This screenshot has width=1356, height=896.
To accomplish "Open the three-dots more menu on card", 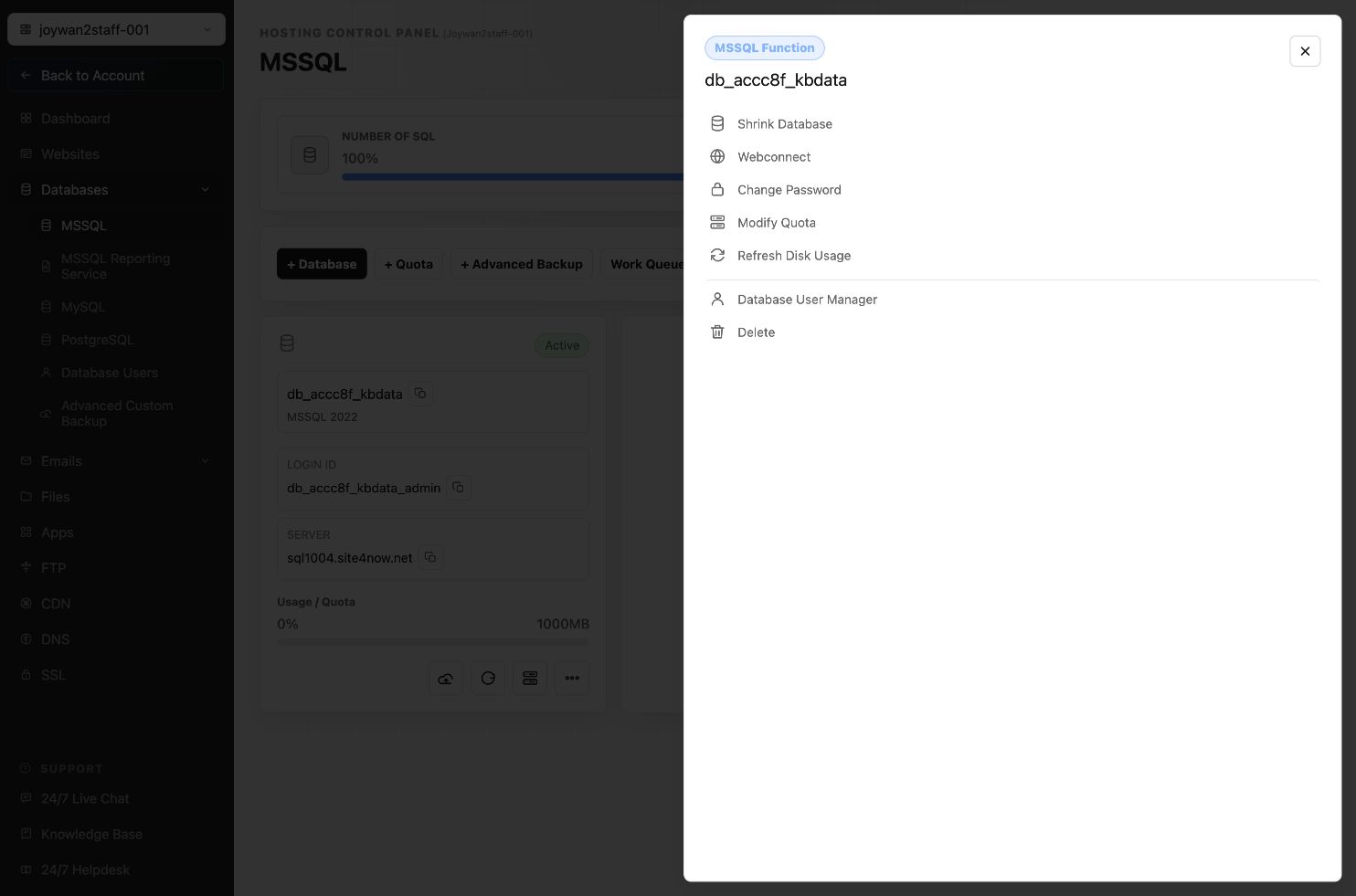I will 572,678.
